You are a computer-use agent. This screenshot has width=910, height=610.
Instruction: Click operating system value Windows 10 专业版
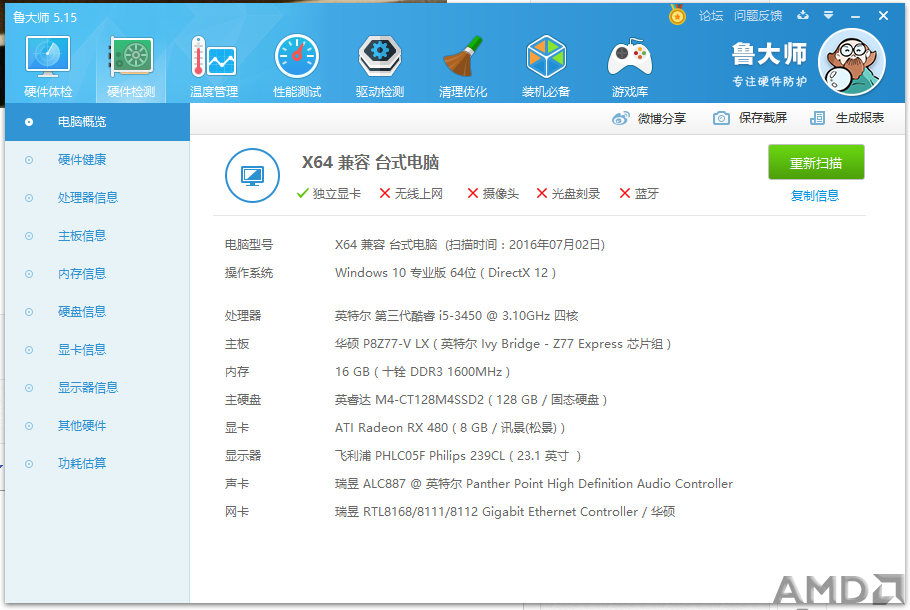[445, 273]
